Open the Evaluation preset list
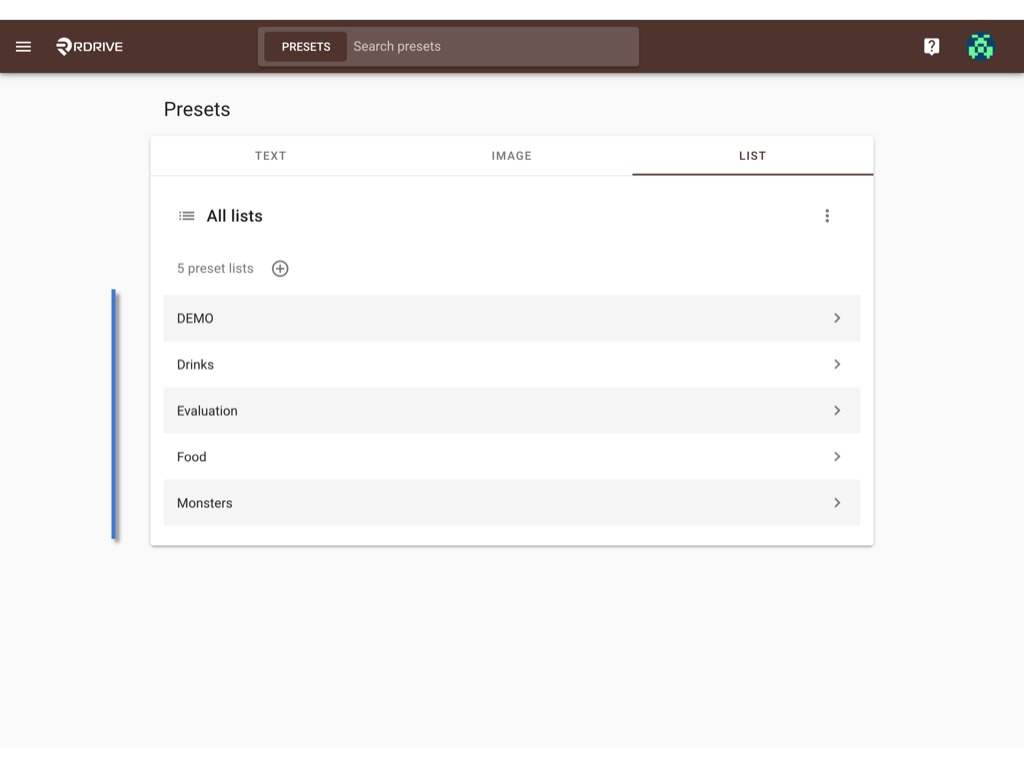This screenshot has height=768, width=1024. coord(511,411)
